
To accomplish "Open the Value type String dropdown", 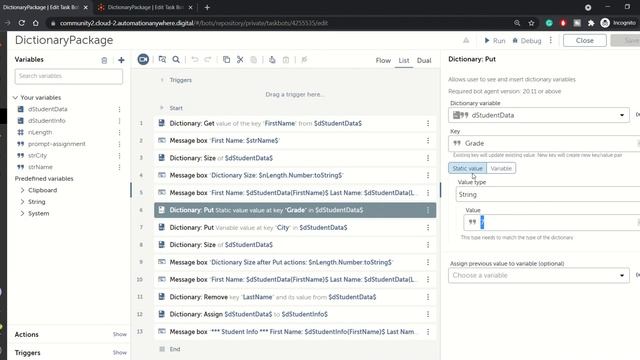I will pos(548,195).
